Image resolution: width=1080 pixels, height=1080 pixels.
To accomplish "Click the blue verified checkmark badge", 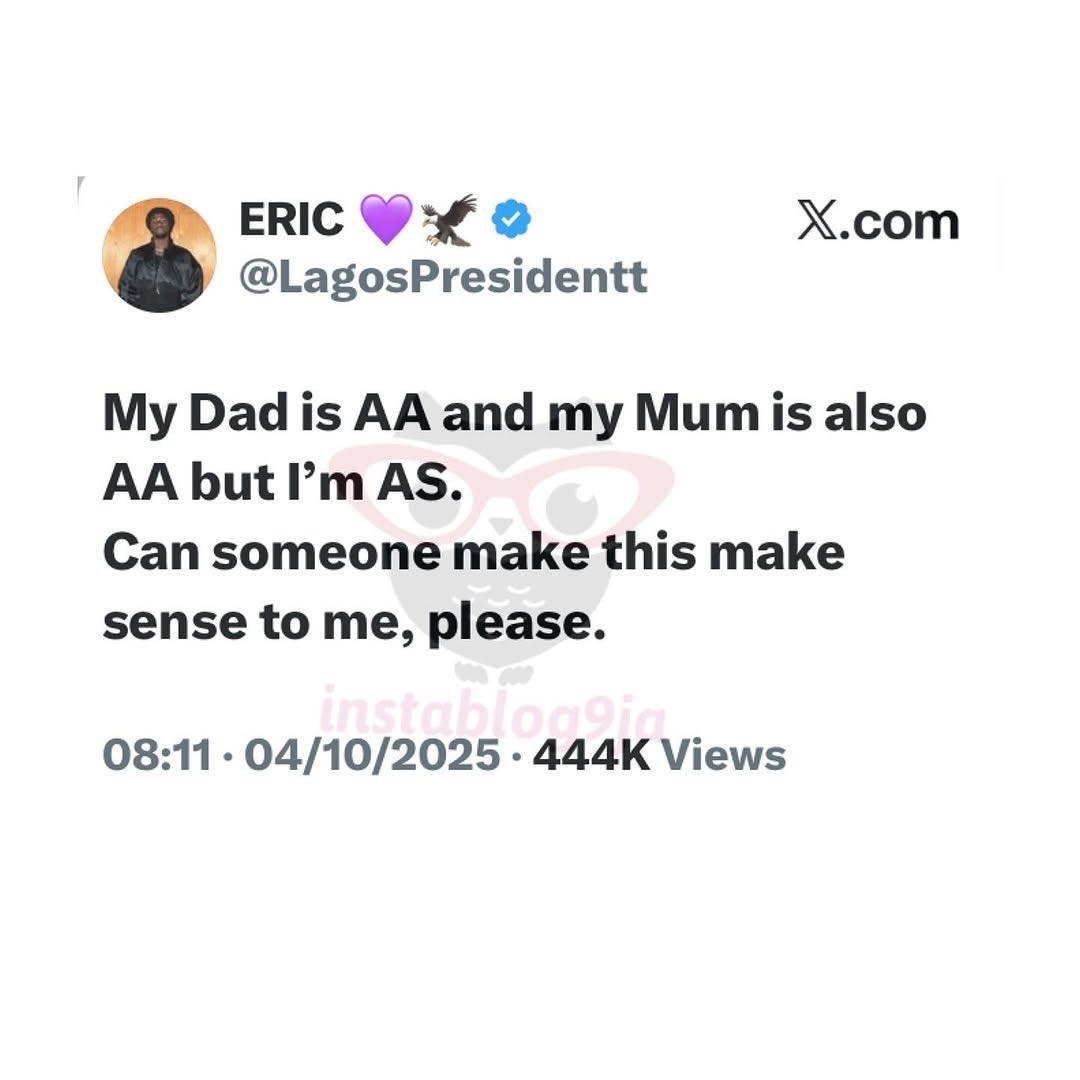I will pos(514,220).
